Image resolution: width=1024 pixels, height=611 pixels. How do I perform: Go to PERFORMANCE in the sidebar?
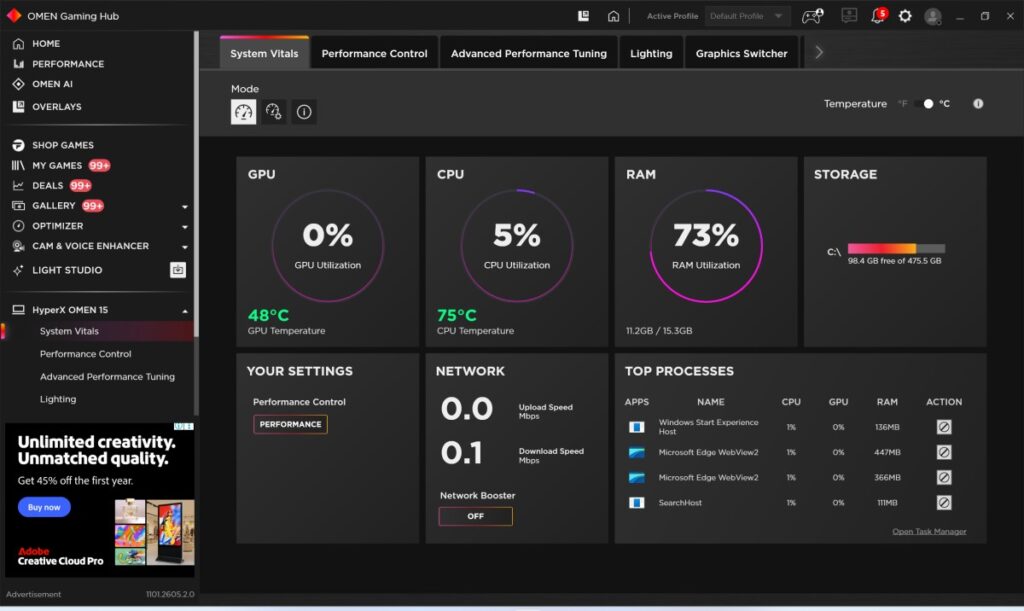point(59,64)
